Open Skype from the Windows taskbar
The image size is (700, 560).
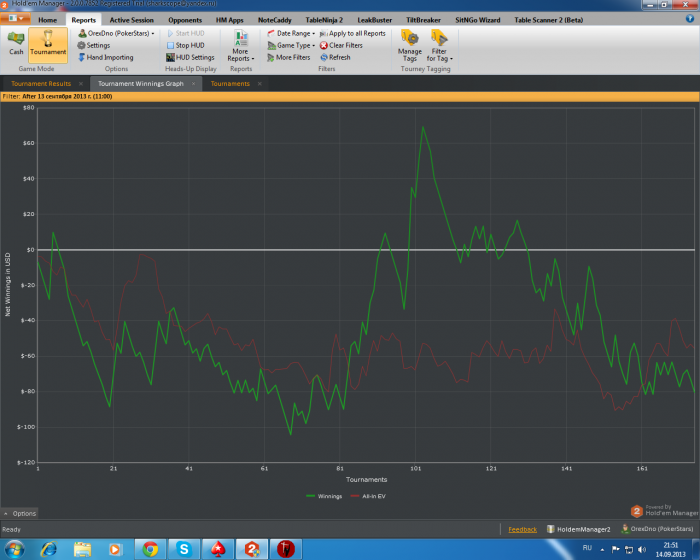pyautogui.click(x=184, y=549)
